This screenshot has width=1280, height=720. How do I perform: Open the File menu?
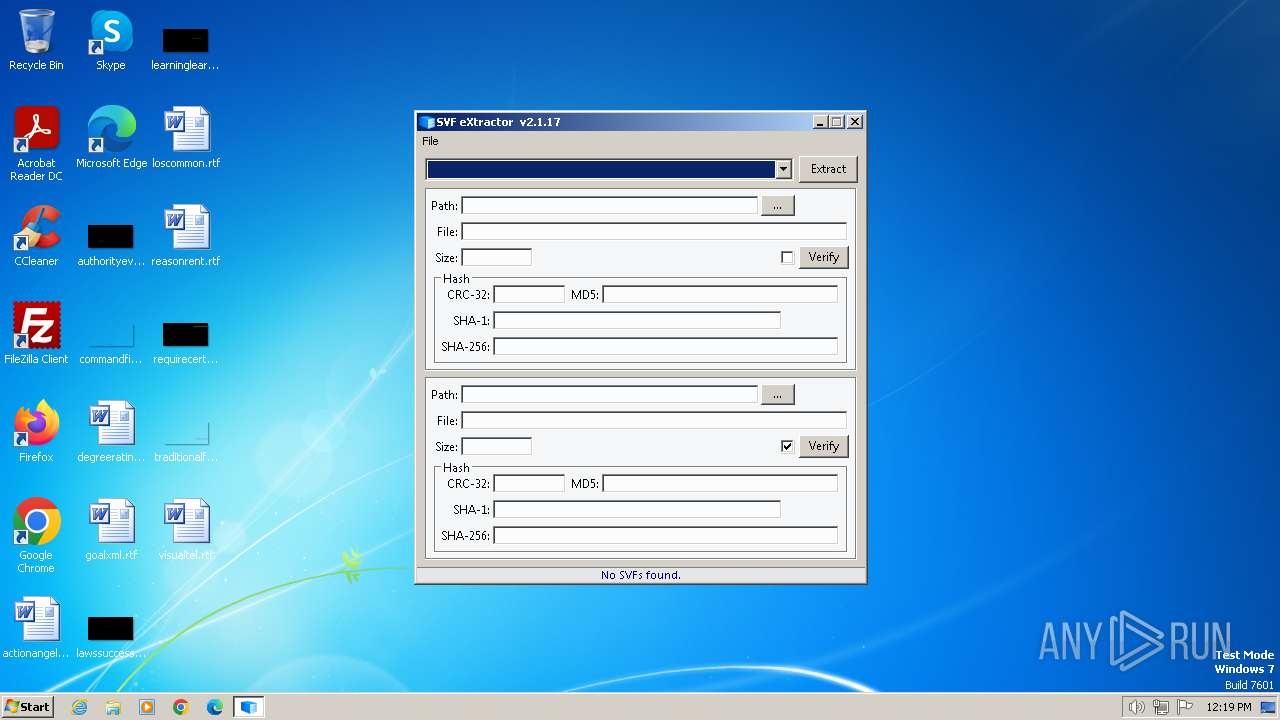430,141
